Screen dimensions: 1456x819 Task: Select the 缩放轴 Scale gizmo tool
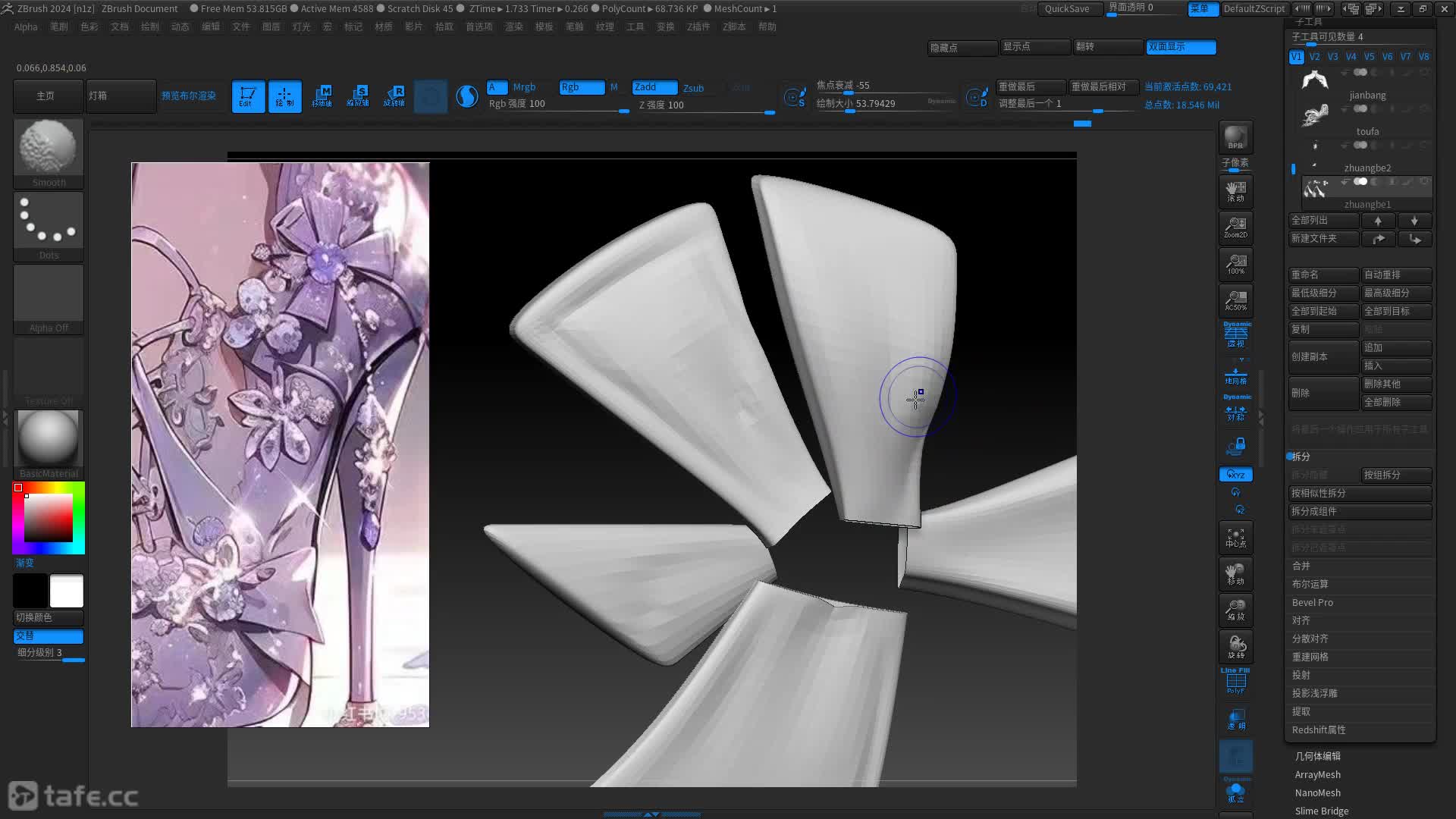[x=358, y=96]
